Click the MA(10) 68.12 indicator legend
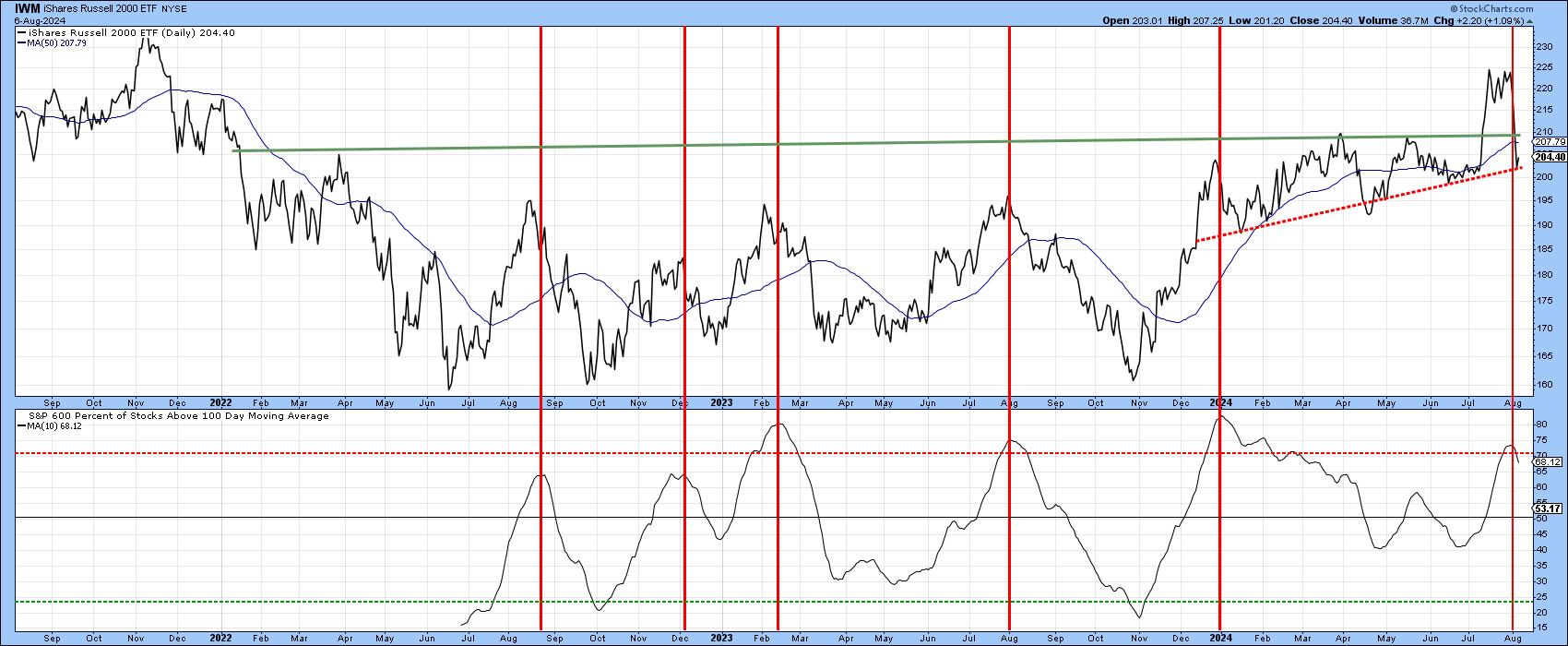1568x646 pixels. tap(52, 426)
